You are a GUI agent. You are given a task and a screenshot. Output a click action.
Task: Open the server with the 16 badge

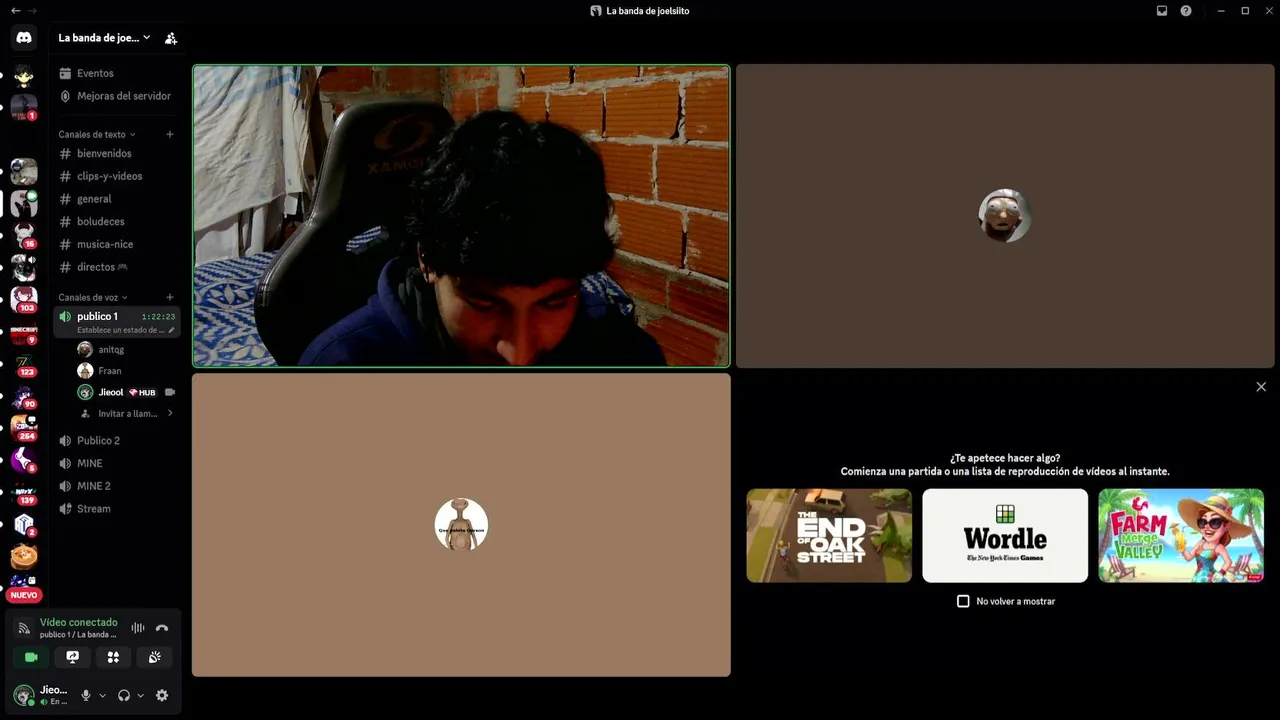tap(24, 235)
